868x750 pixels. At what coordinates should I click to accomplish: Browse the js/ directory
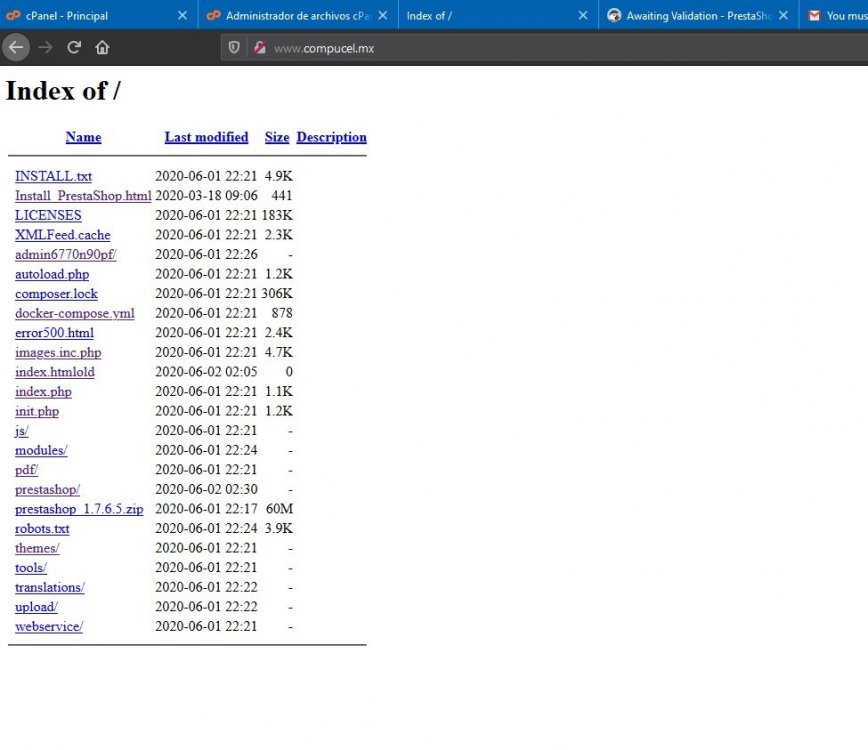coord(22,431)
